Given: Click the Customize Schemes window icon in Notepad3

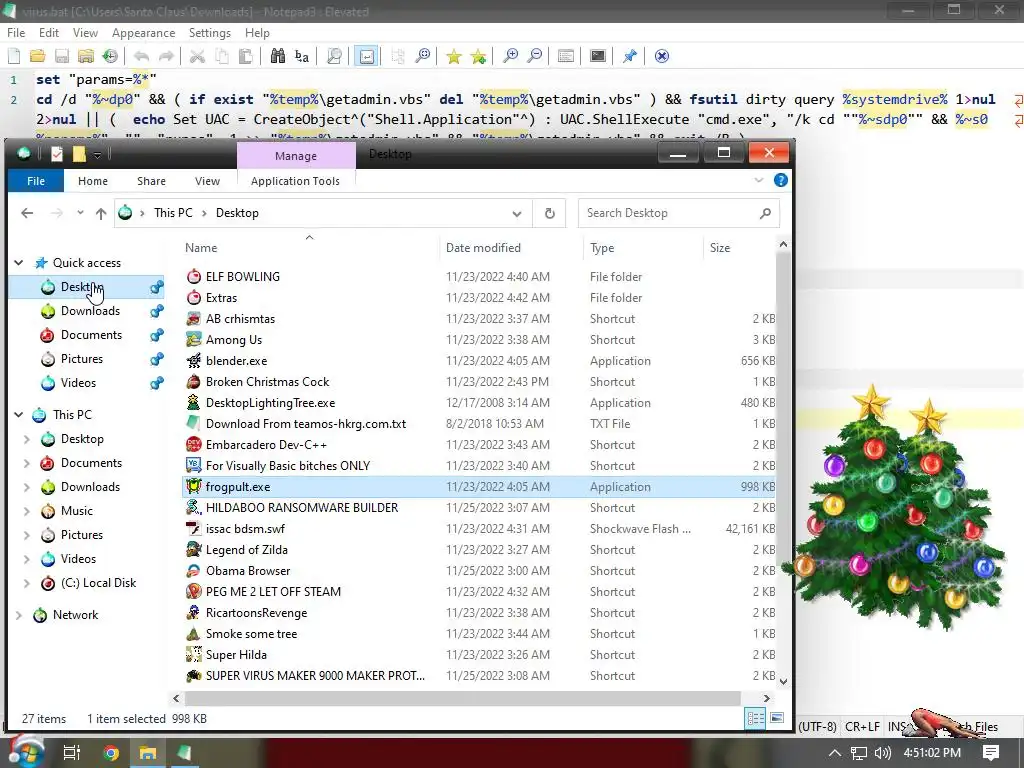Looking at the screenshot, I should (x=566, y=56).
